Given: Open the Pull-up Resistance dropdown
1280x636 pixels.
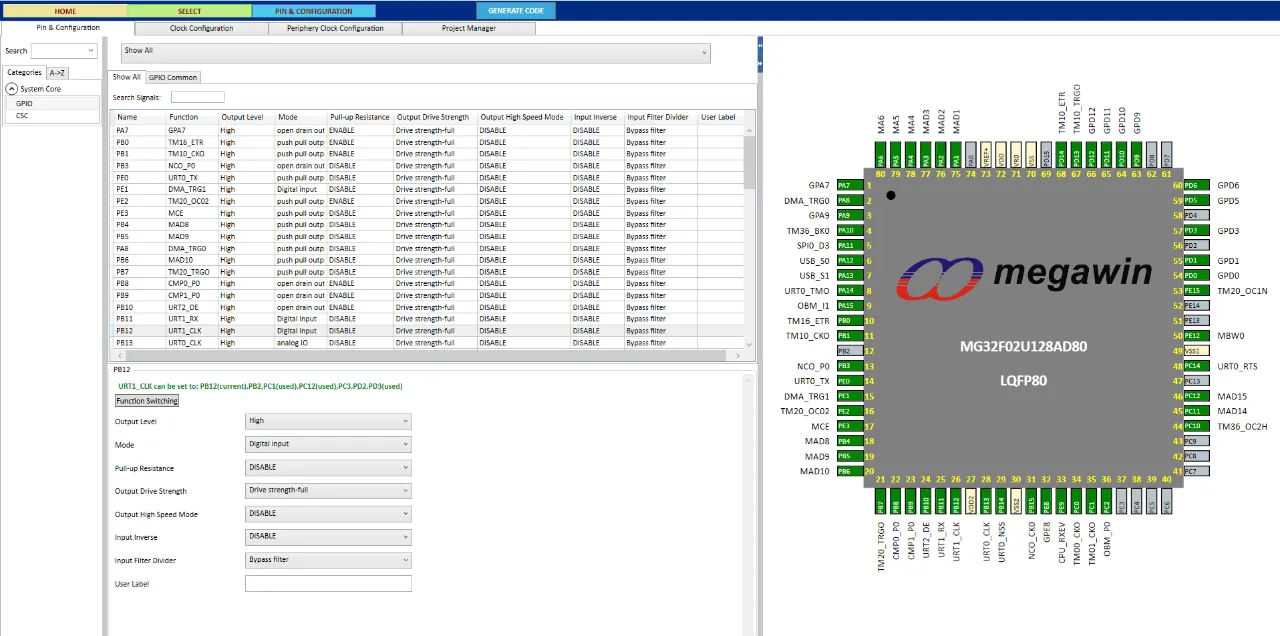Looking at the screenshot, I should pyautogui.click(x=328, y=467).
